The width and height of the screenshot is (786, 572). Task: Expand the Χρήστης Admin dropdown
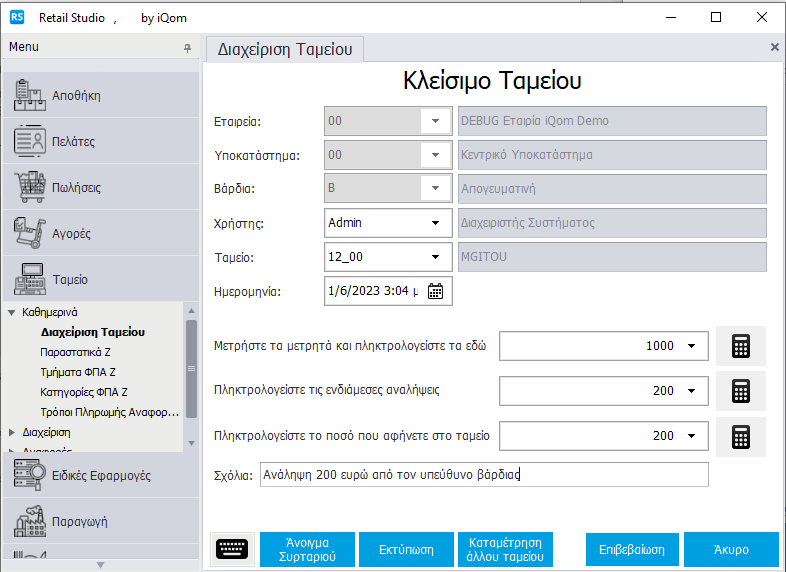pyautogui.click(x=435, y=223)
